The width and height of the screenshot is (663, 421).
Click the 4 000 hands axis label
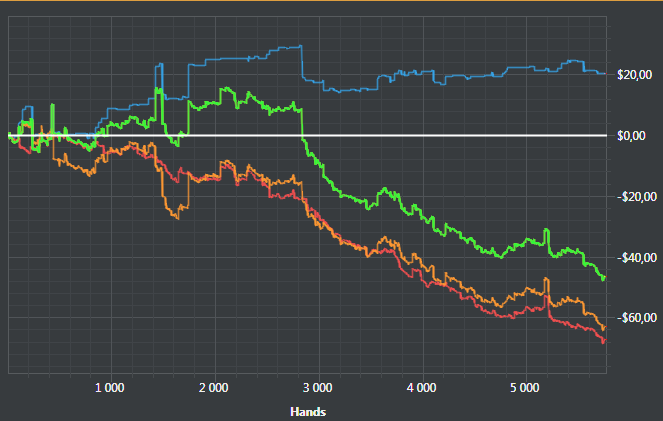[x=422, y=388]
